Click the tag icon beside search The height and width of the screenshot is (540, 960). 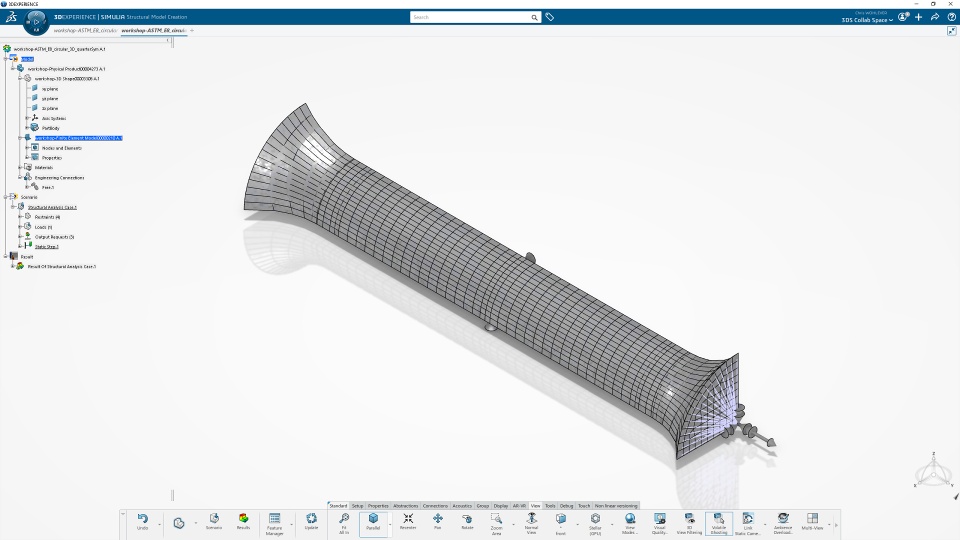tap(550, 17)
